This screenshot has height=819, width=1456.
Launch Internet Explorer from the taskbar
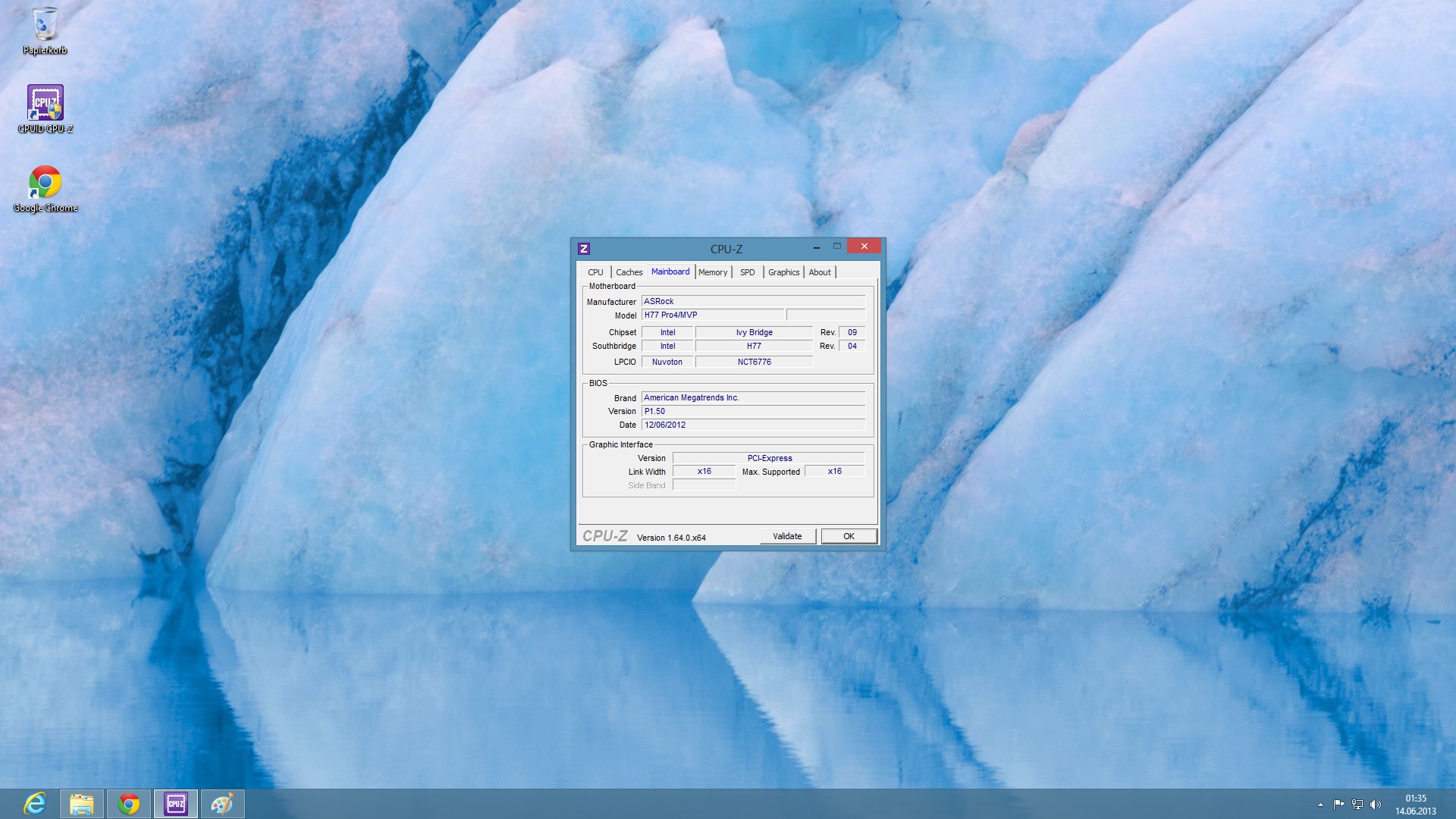35,803
